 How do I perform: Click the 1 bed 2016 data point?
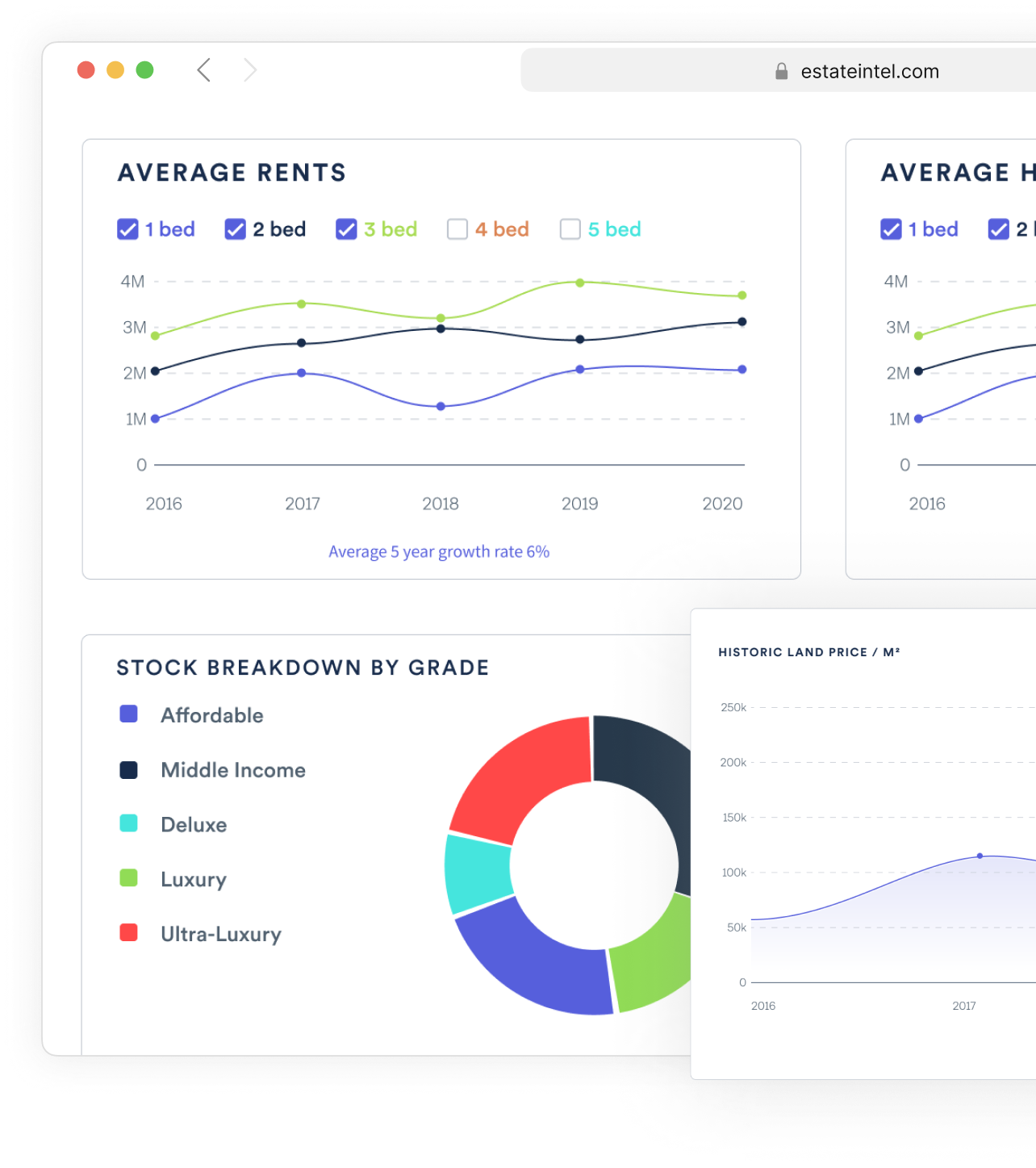(x=155, y=419)
